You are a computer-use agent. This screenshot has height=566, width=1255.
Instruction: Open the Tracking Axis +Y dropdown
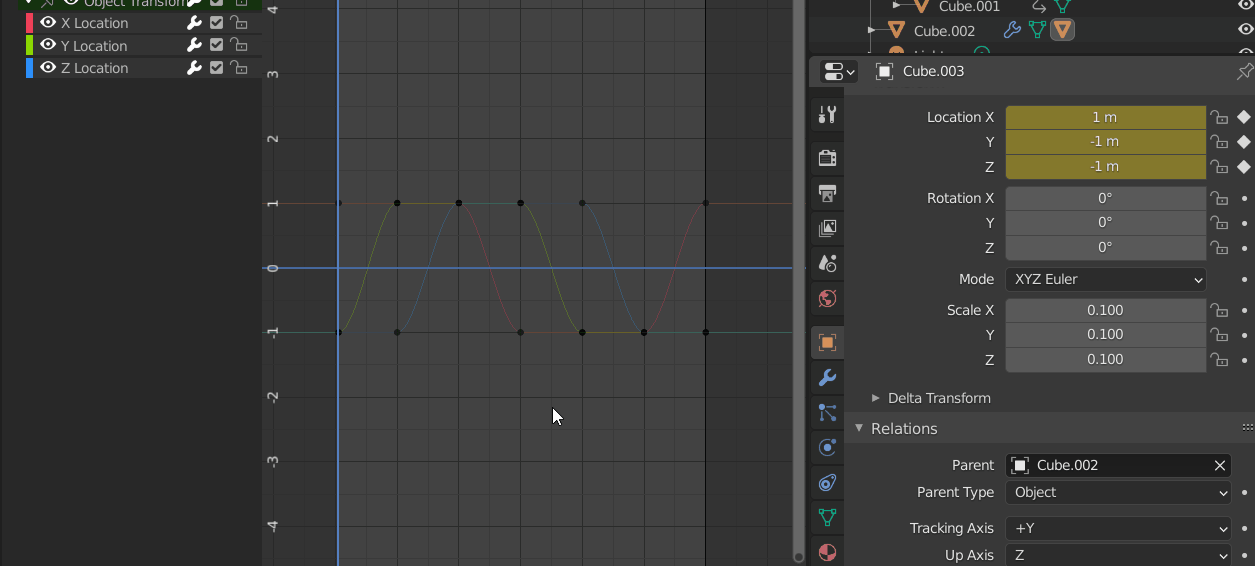pyautogui.click(x=1118, y=528)
